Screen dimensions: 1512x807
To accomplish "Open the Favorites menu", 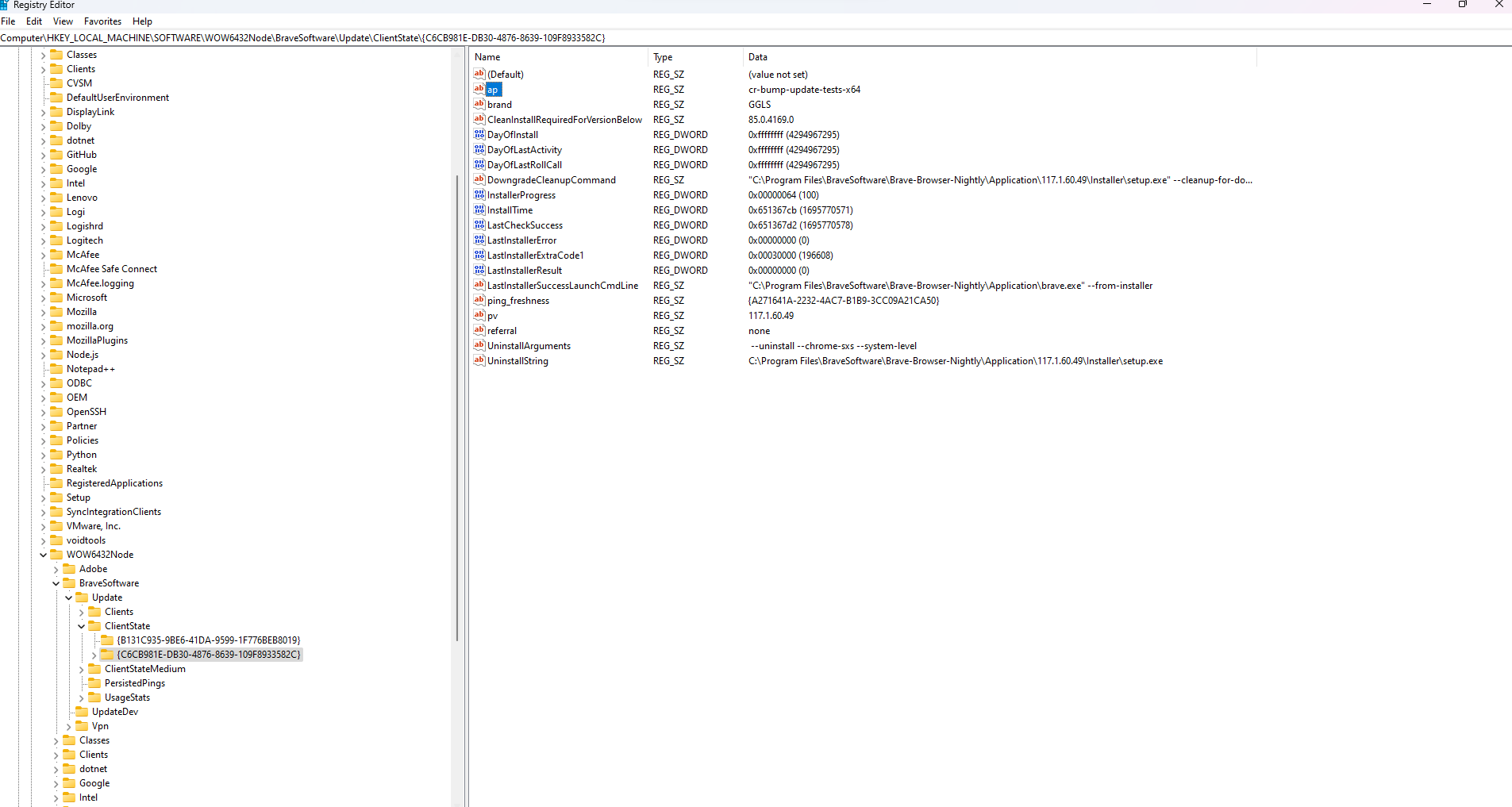I will [102, 21].
